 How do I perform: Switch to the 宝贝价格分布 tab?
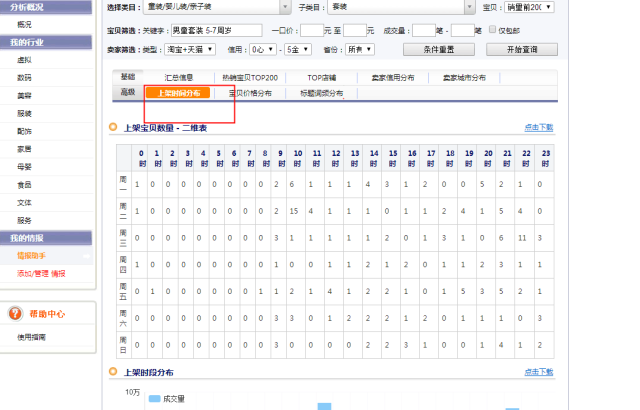tap(250, 93)
